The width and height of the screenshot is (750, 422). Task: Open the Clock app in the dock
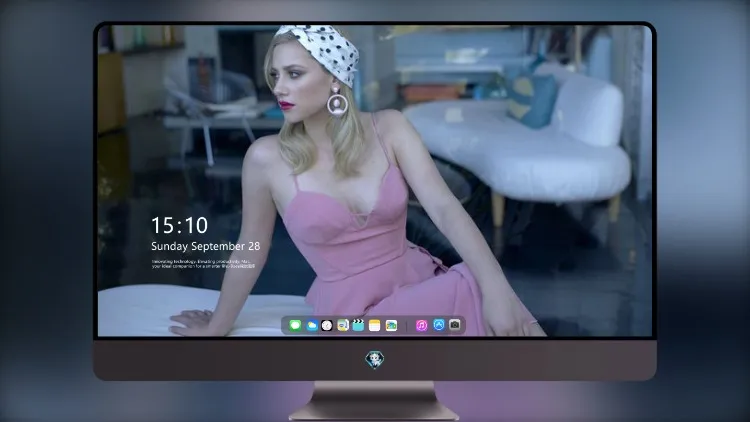[327, 325]
